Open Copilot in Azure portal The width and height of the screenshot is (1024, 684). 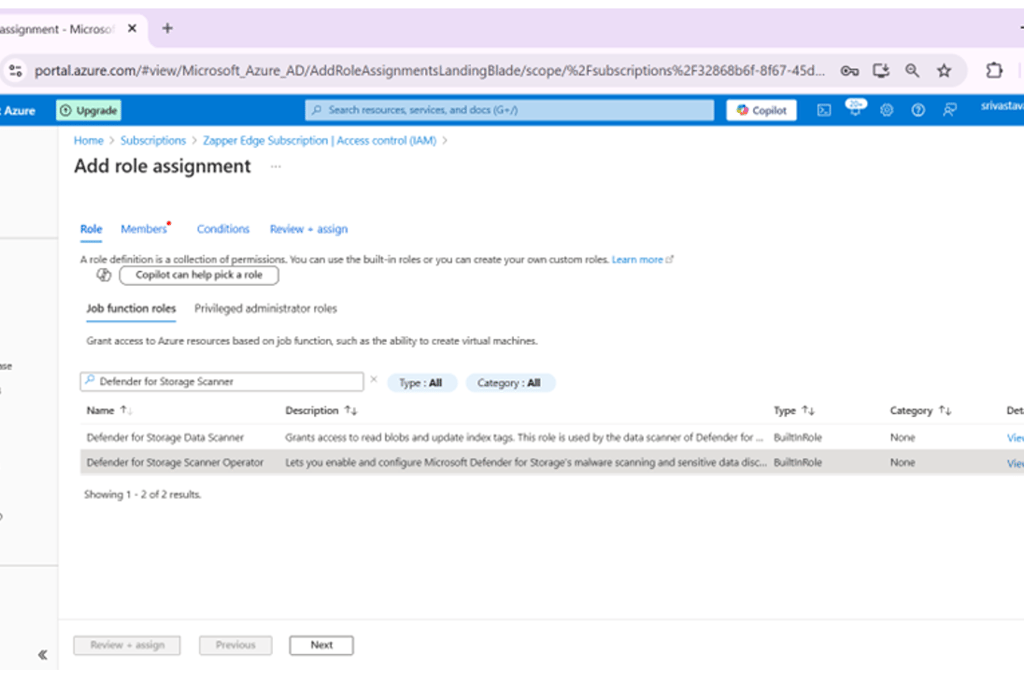[x=761, y=110]
